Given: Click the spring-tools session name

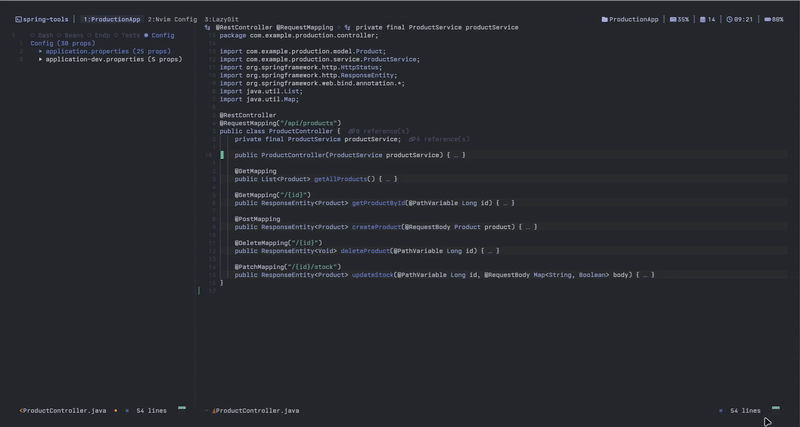Looking at the screenshot, I should coord(45,19).
